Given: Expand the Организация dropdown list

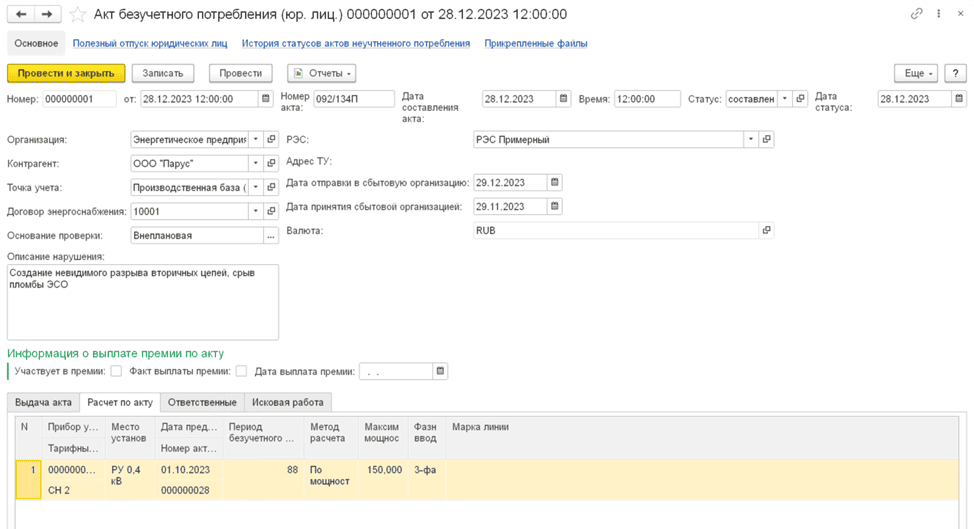Looking at the screenshot, I should pyautogui.click(x=255, y=140).
